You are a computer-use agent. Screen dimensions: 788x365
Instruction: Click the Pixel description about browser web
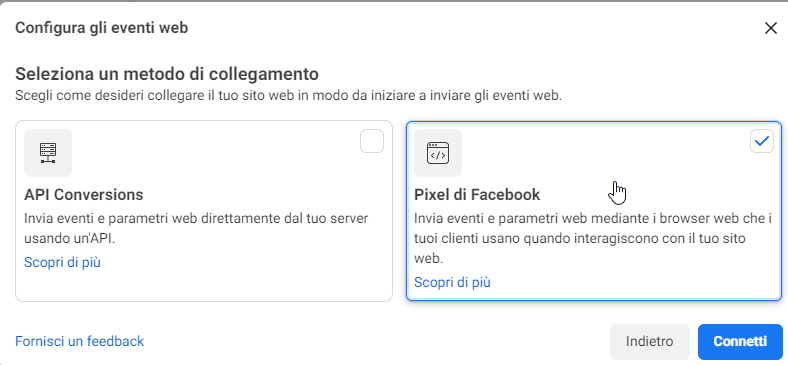[593, 239]
